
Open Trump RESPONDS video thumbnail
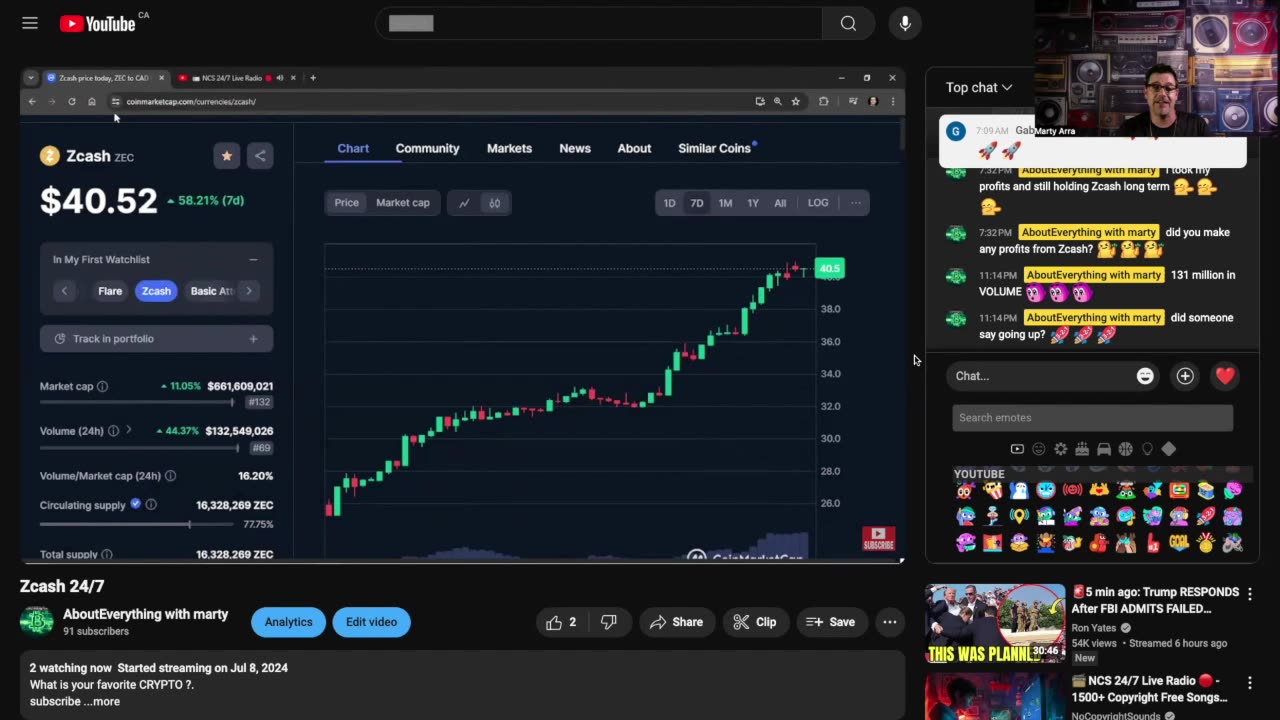995,624
